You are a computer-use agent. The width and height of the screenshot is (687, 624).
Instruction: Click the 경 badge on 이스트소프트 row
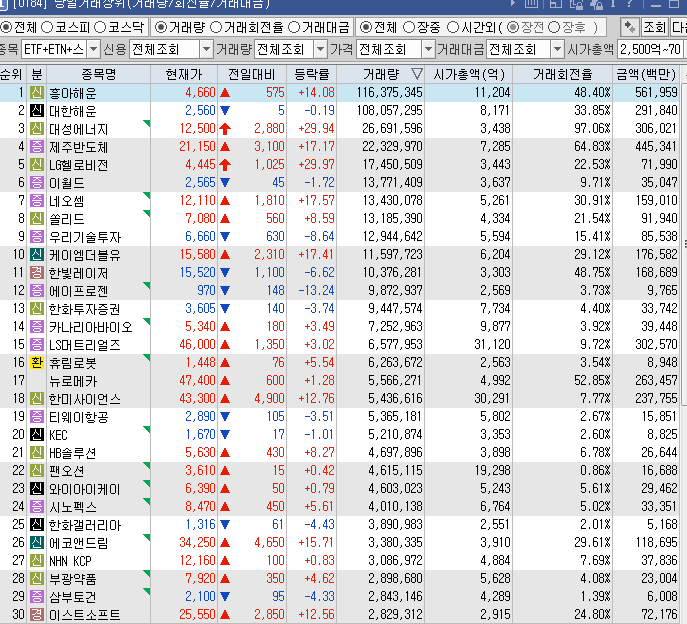pyautogui.click(x=37, y=614)
